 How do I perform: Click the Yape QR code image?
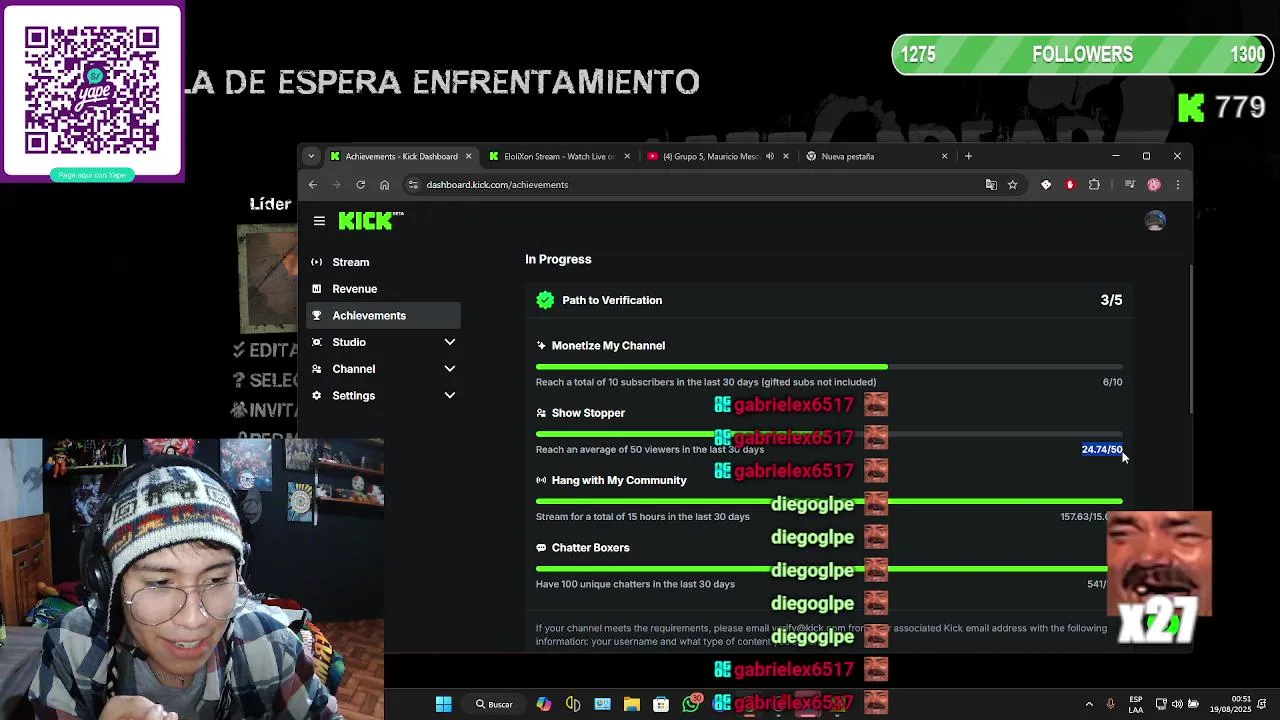point(92,90)
